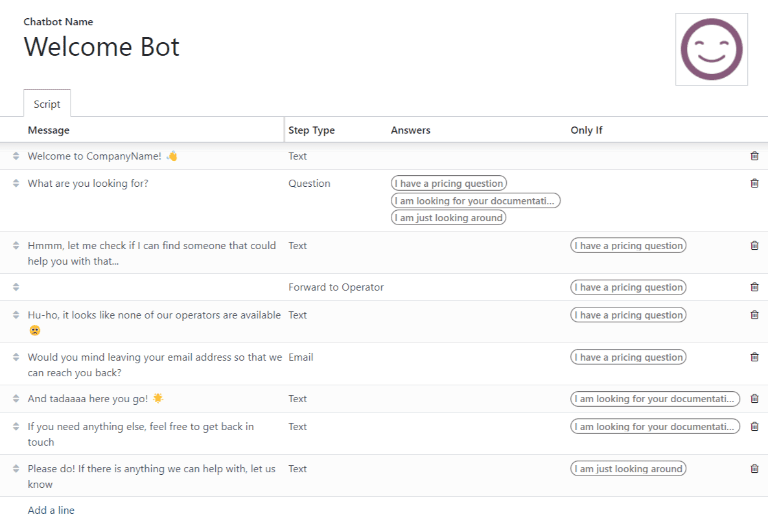Click Only If tag on 'Please do!' row
Image resolution: width=768 pixels, height=517 pixels.
pyautogui.click(x=628, y=468)
